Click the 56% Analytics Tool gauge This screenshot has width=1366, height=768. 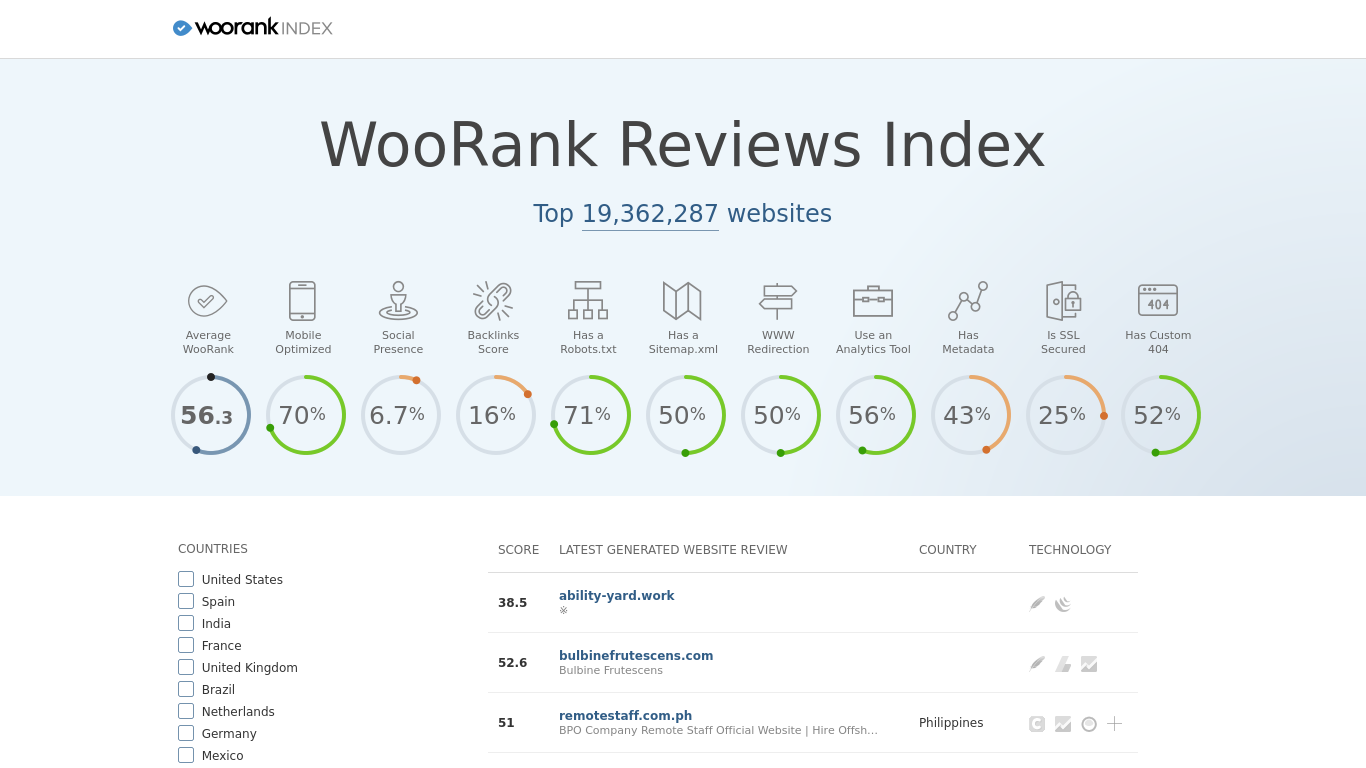tap(875, 415)
